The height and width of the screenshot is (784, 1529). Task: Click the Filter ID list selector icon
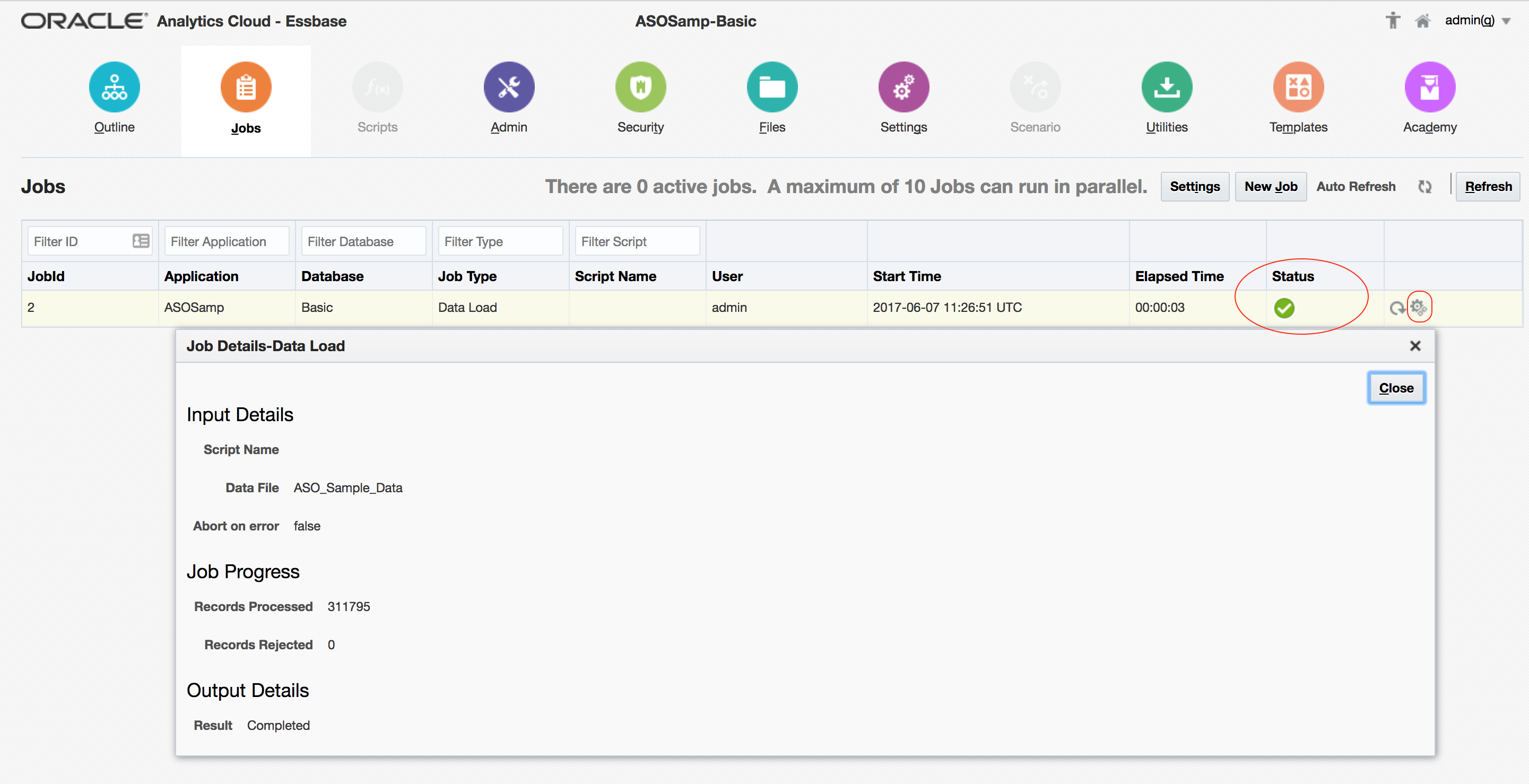[x=141, y=241]
